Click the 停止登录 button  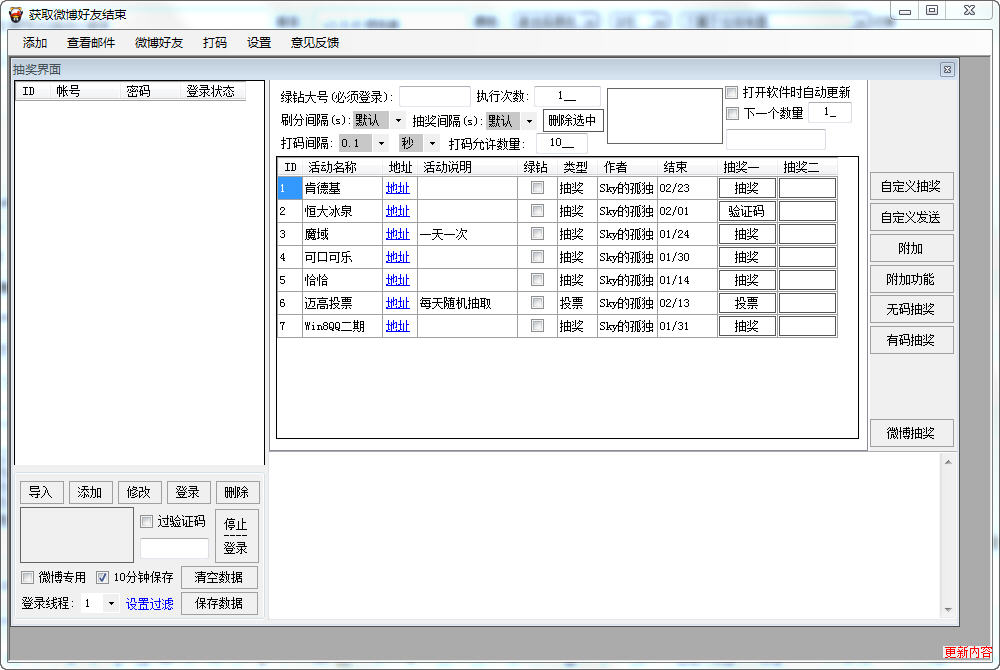click(x=236, y=535)
